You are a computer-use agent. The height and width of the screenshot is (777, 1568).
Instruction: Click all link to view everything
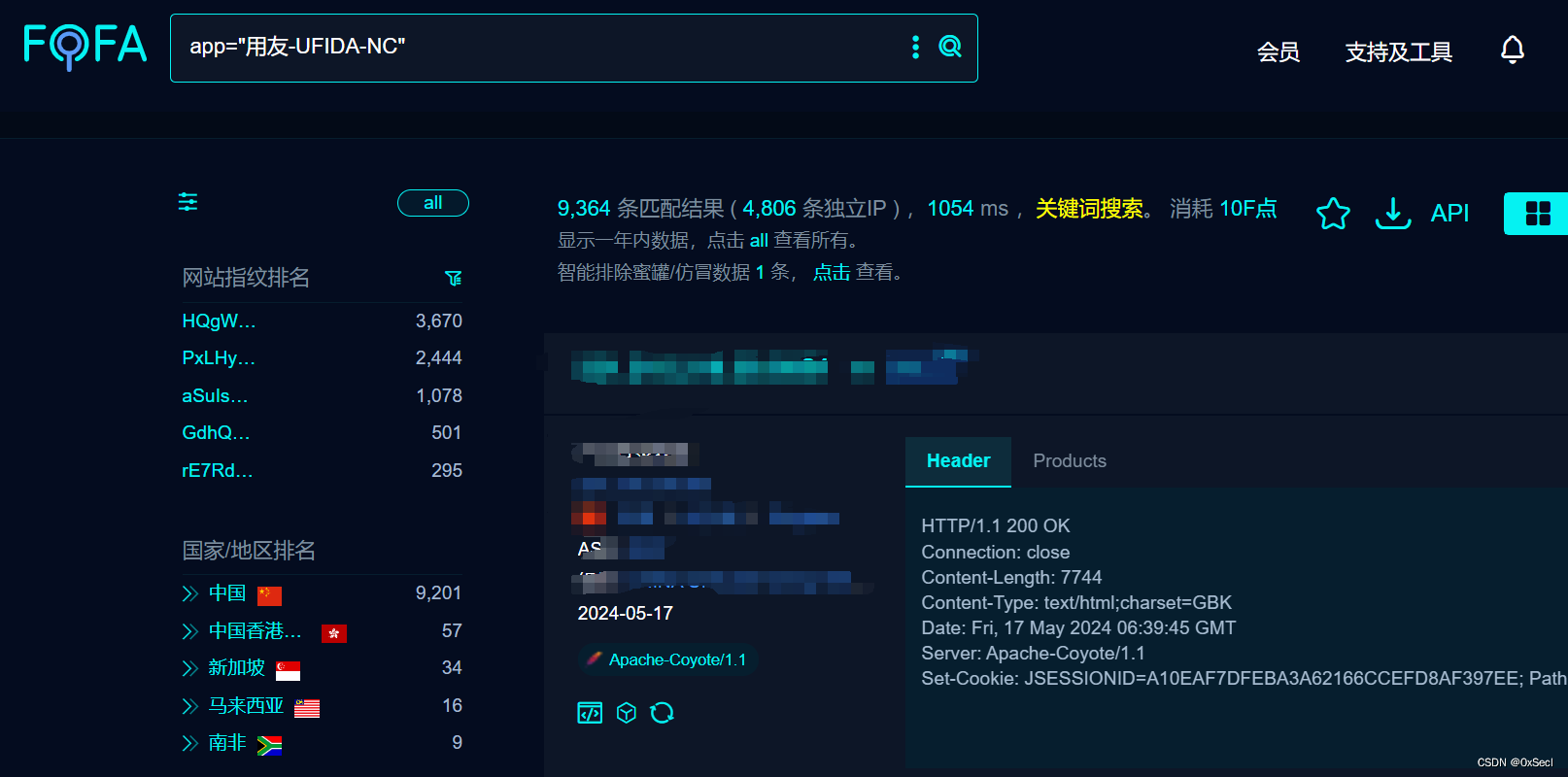759,240
